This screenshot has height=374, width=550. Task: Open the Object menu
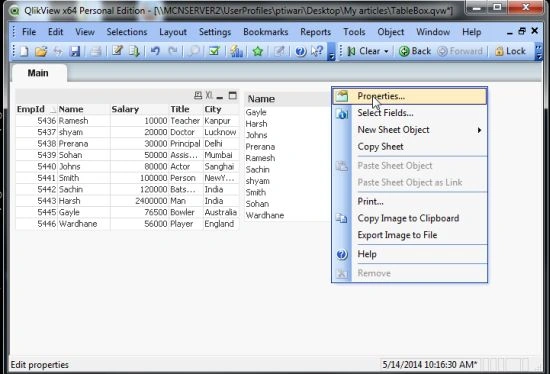tap(390, 32)
